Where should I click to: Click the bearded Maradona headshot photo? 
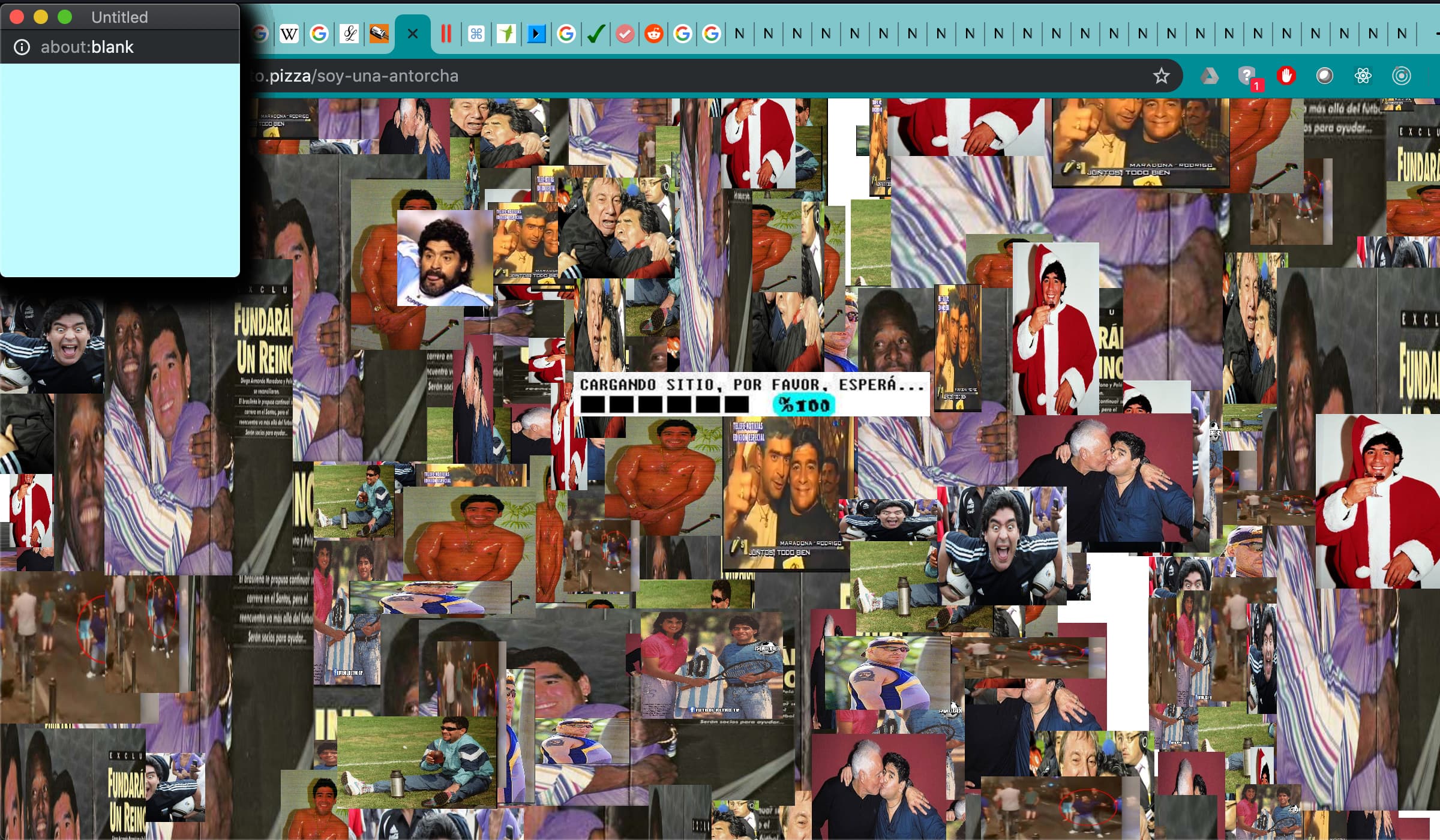(445, 258)
